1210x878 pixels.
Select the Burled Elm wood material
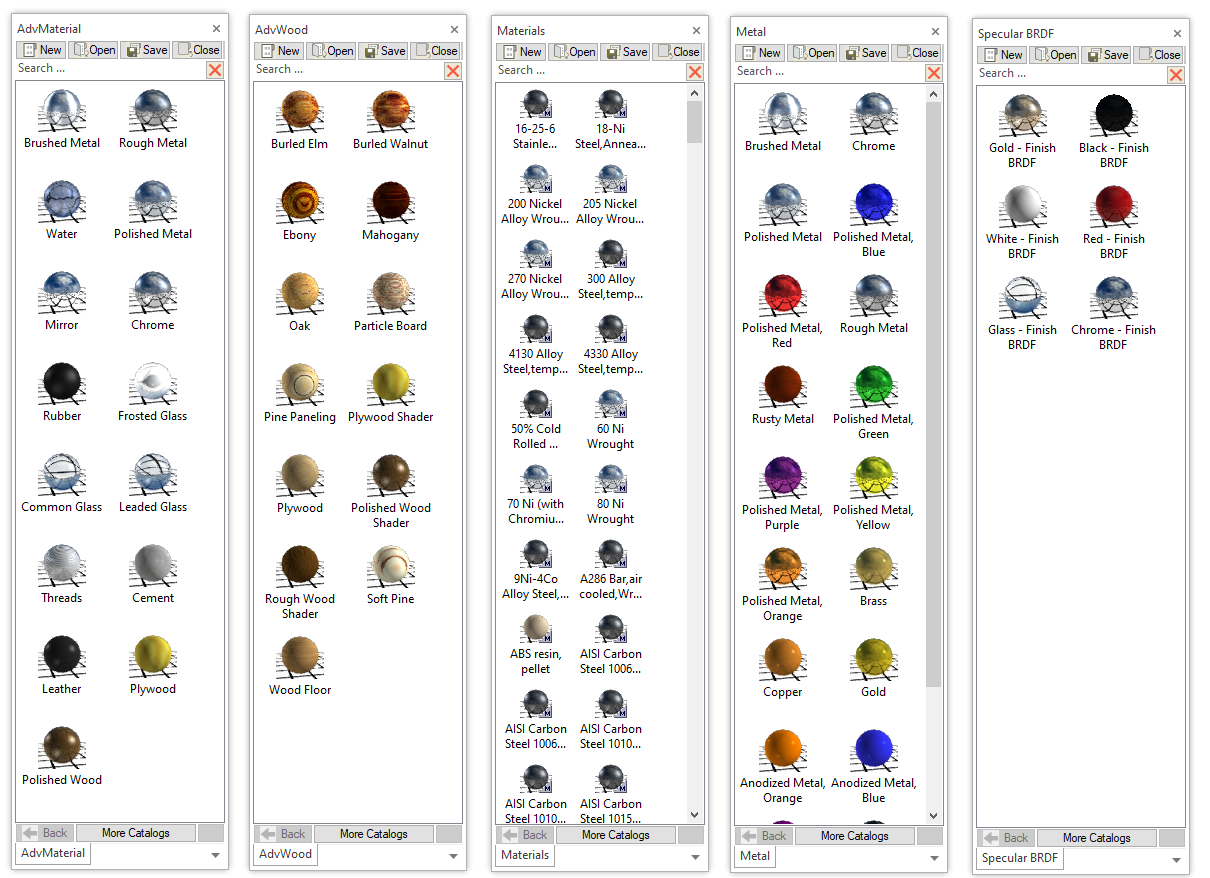[x=300, y=120]
